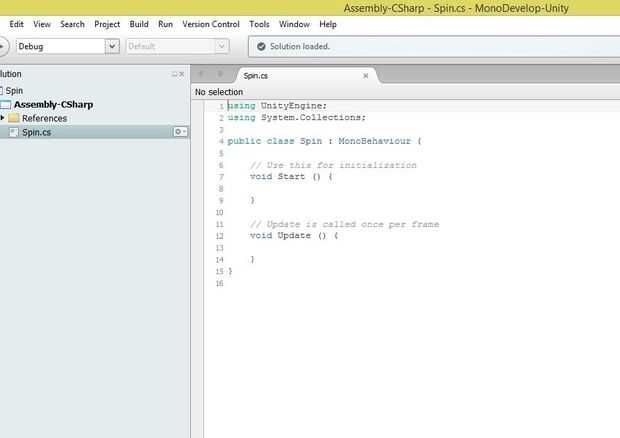Close the Solution pad
620x438 pixels.
(182, 74)
